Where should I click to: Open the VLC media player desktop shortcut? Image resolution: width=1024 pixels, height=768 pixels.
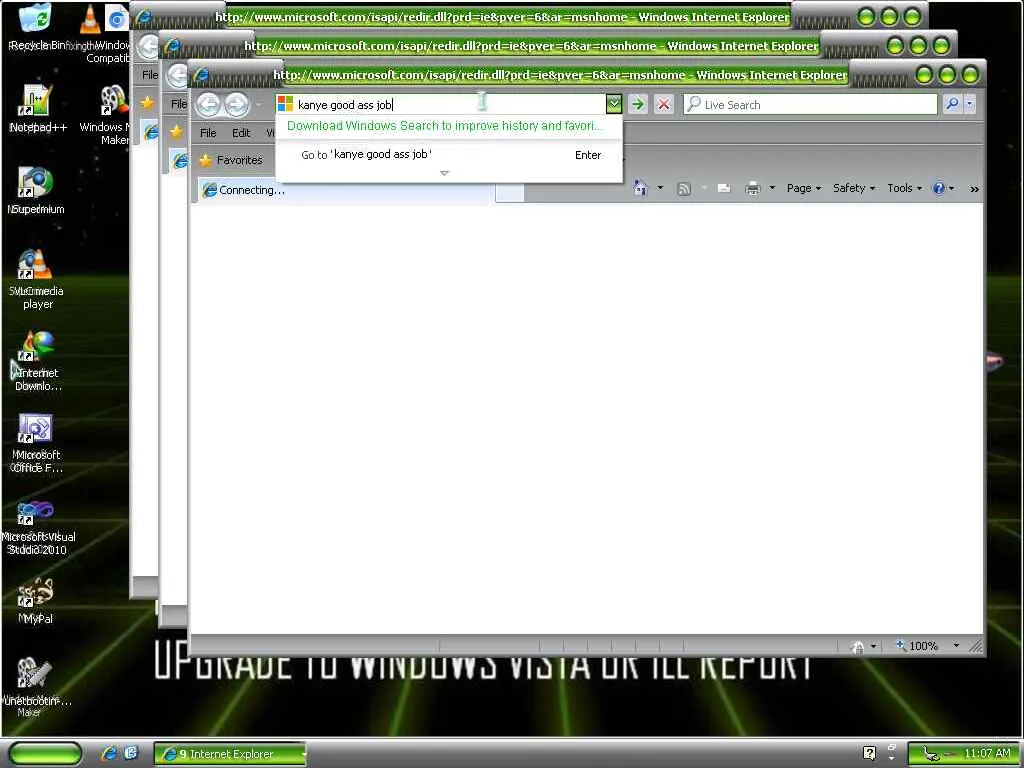click(x=36, y=279)
